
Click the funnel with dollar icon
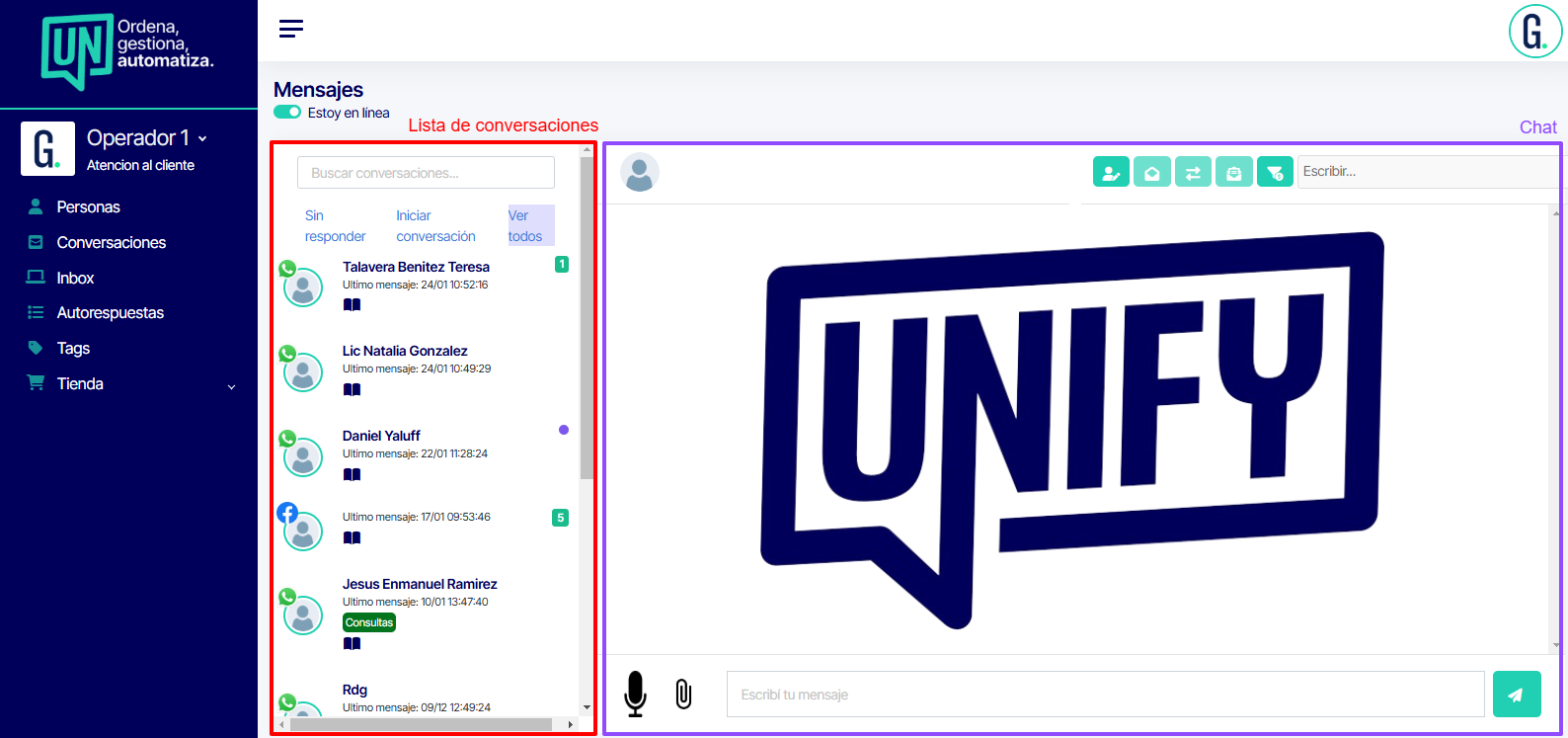1275,172
